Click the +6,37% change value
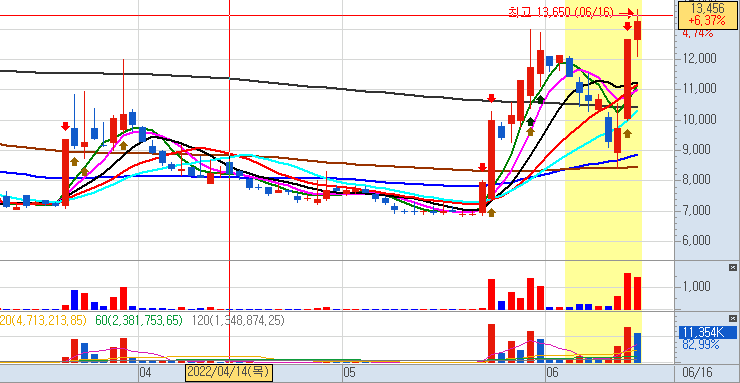The width and height of the screenshot is (740, 383). click(706, 20)
